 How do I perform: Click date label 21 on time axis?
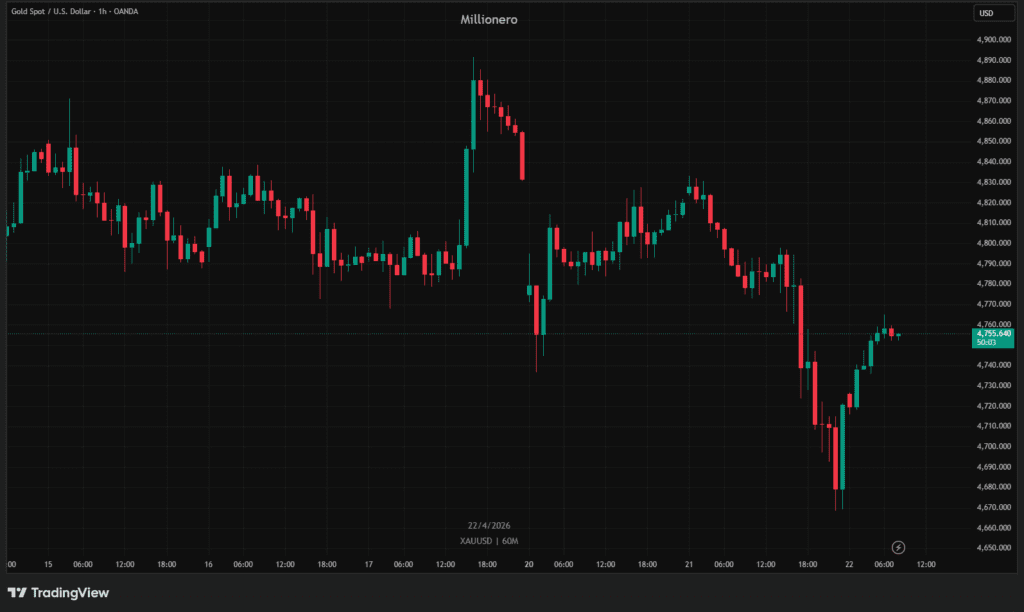click(x=689, y=564)
